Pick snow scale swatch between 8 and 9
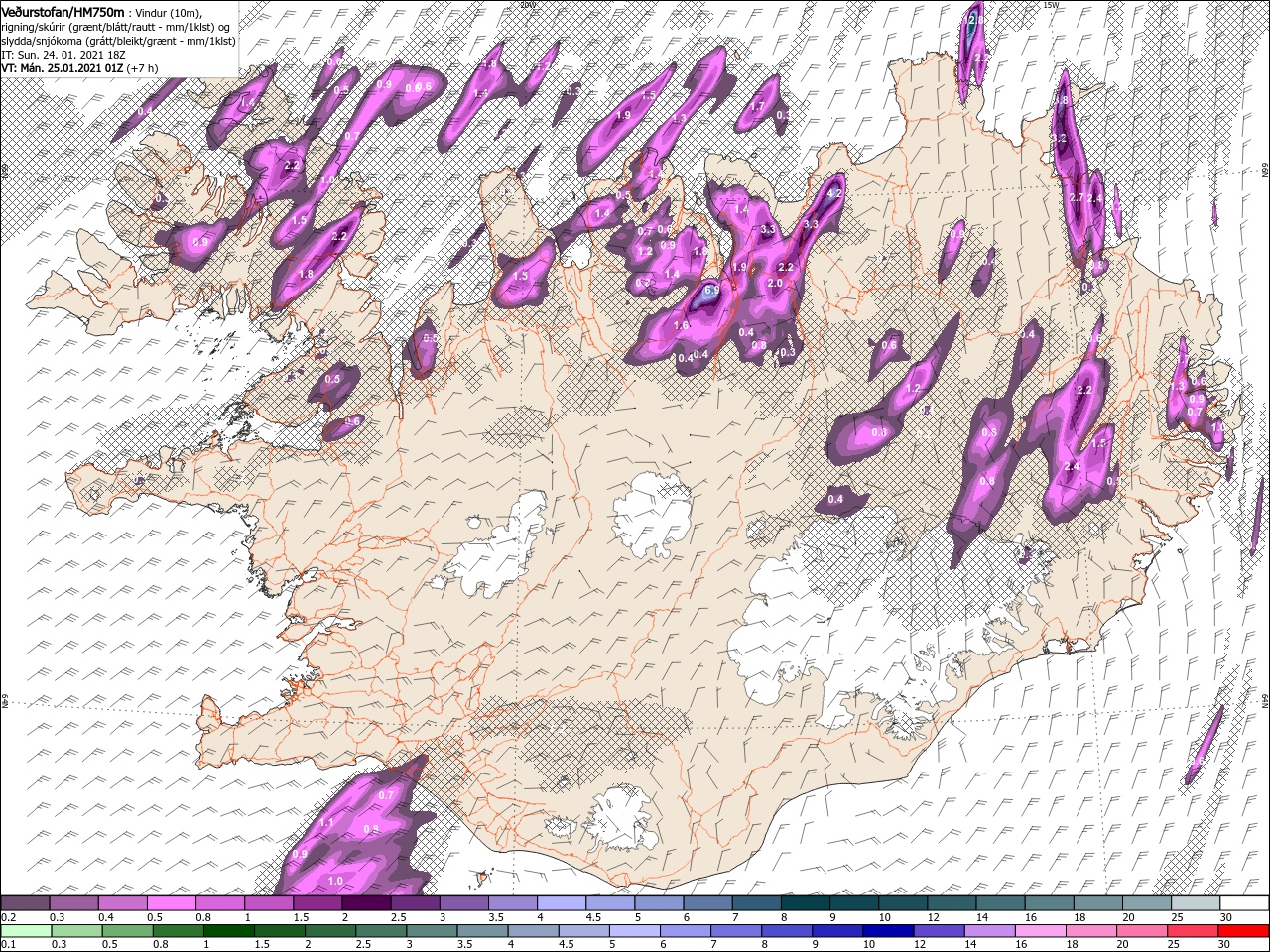 tap(806, 903)
